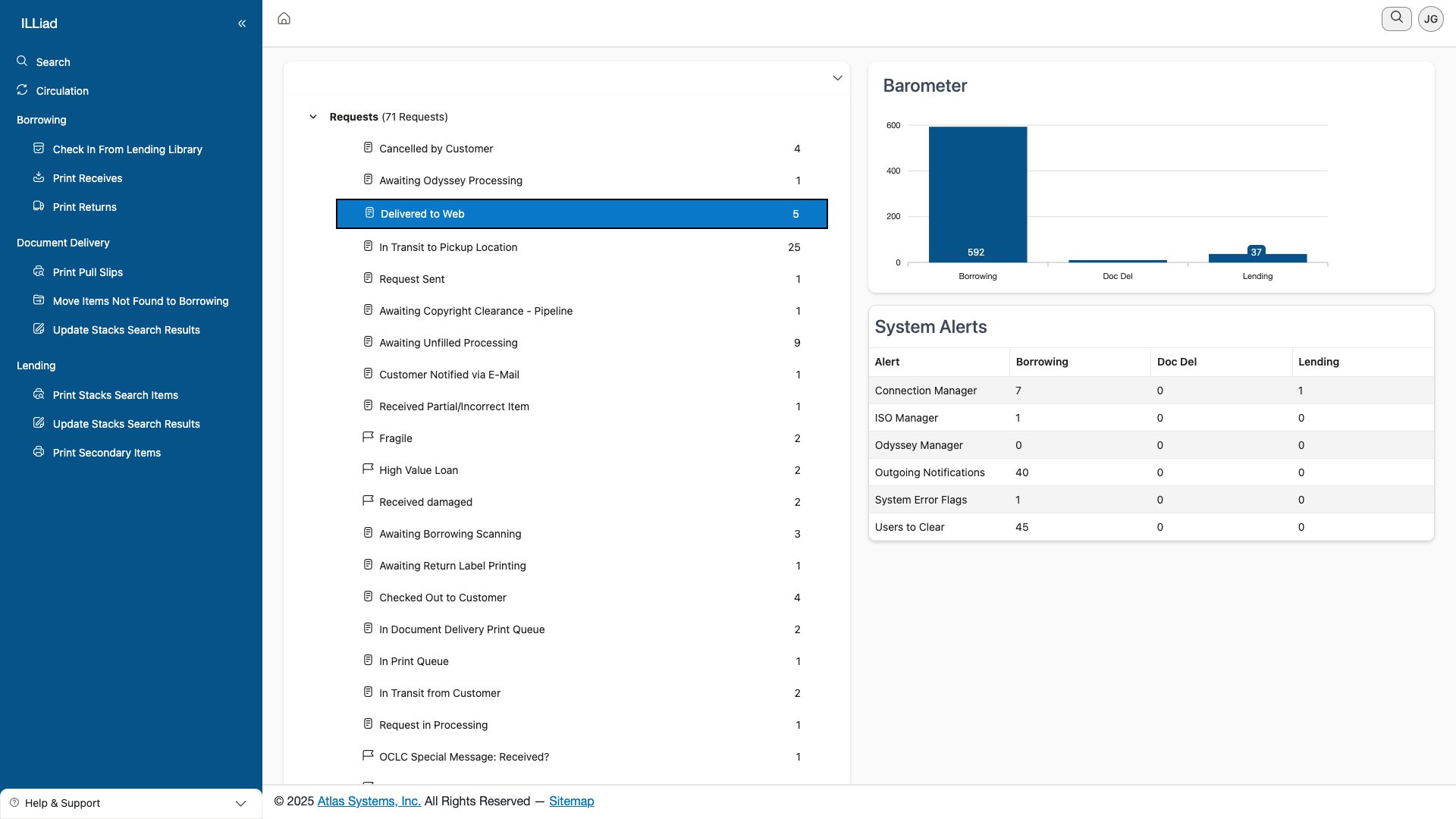Select the Fragile flagged queue
This screenshot has height=819, width=1456.
pos(395,438)
